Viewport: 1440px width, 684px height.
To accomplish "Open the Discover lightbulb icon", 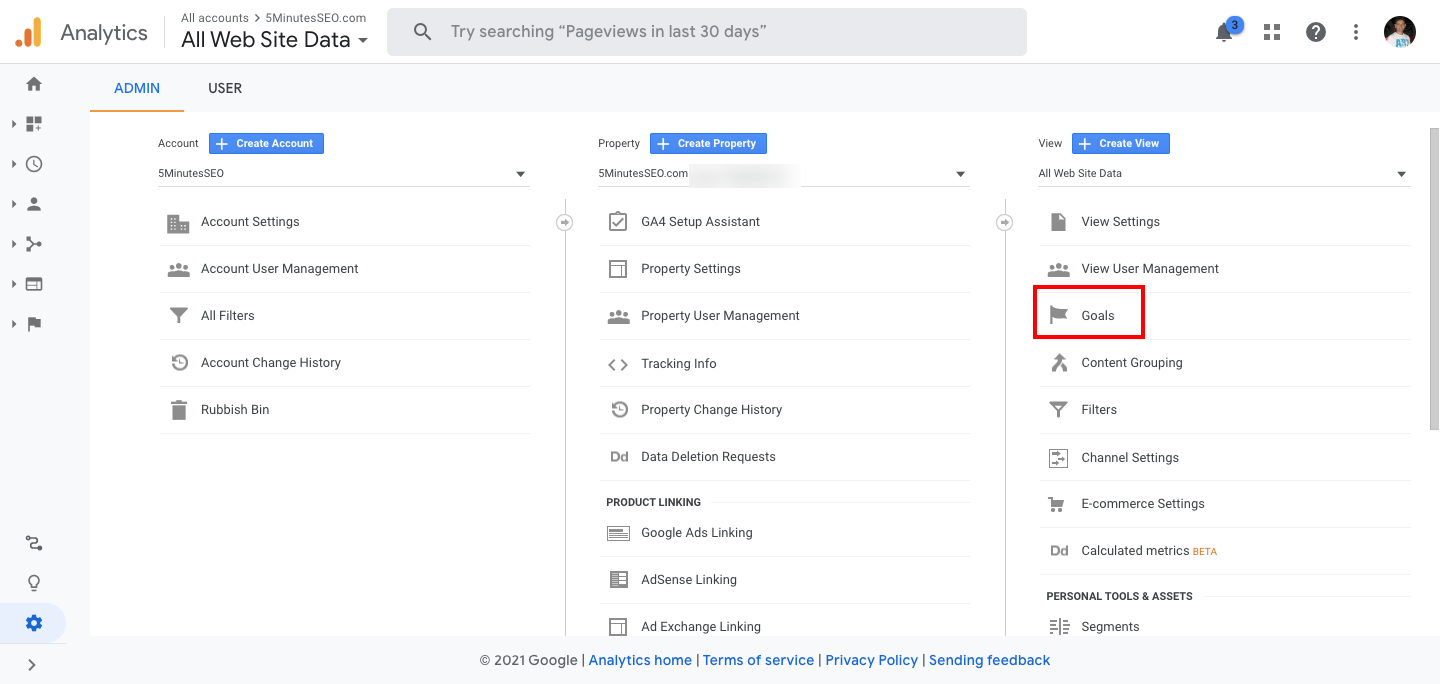I will 34,583.
